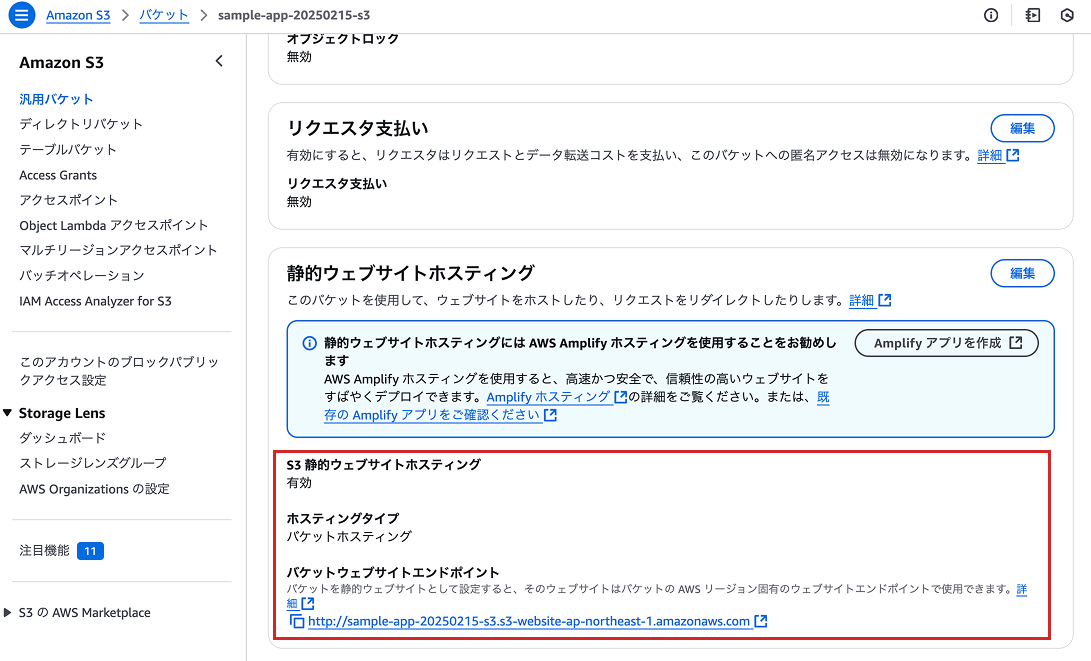Open バッチオペレーション in sidebar
1091x661 pixels.
click(x=81, y=276)
